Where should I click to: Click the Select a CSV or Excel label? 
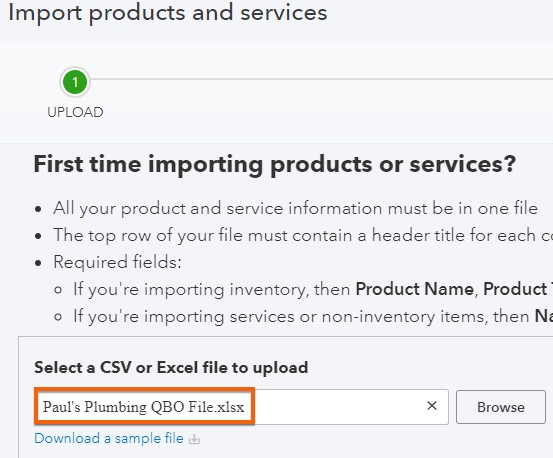pyautogui.click(x=171, y=367)
